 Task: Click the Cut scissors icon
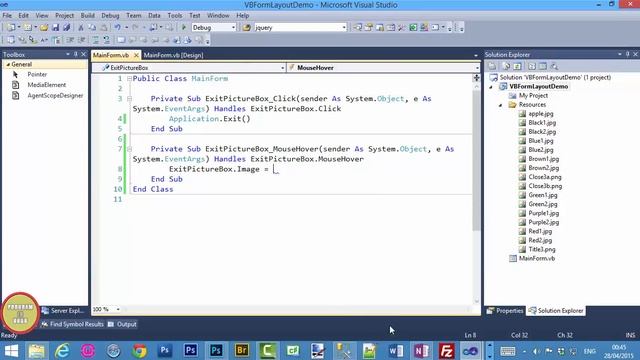pyautogui.click(x=81, y=27)
